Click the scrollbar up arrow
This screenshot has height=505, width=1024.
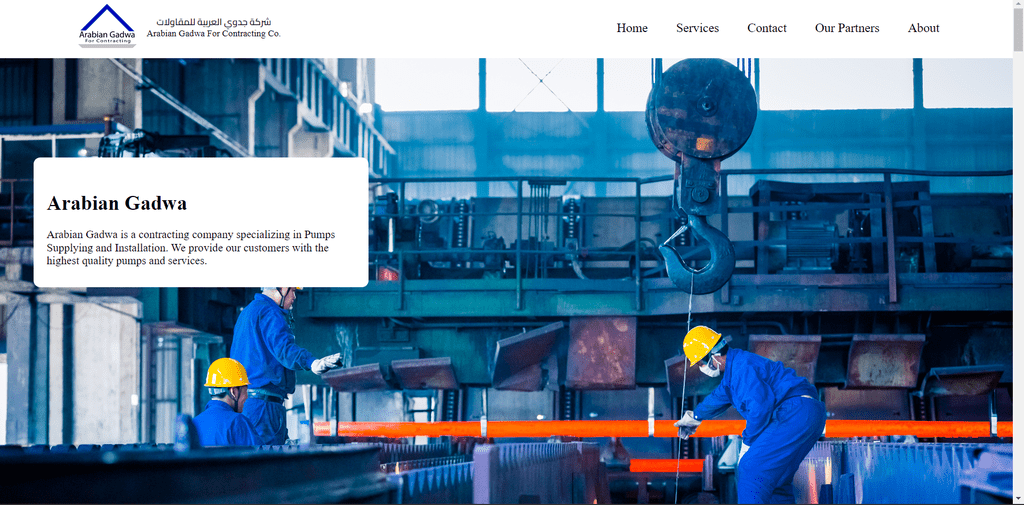(x=1018, y=5)
